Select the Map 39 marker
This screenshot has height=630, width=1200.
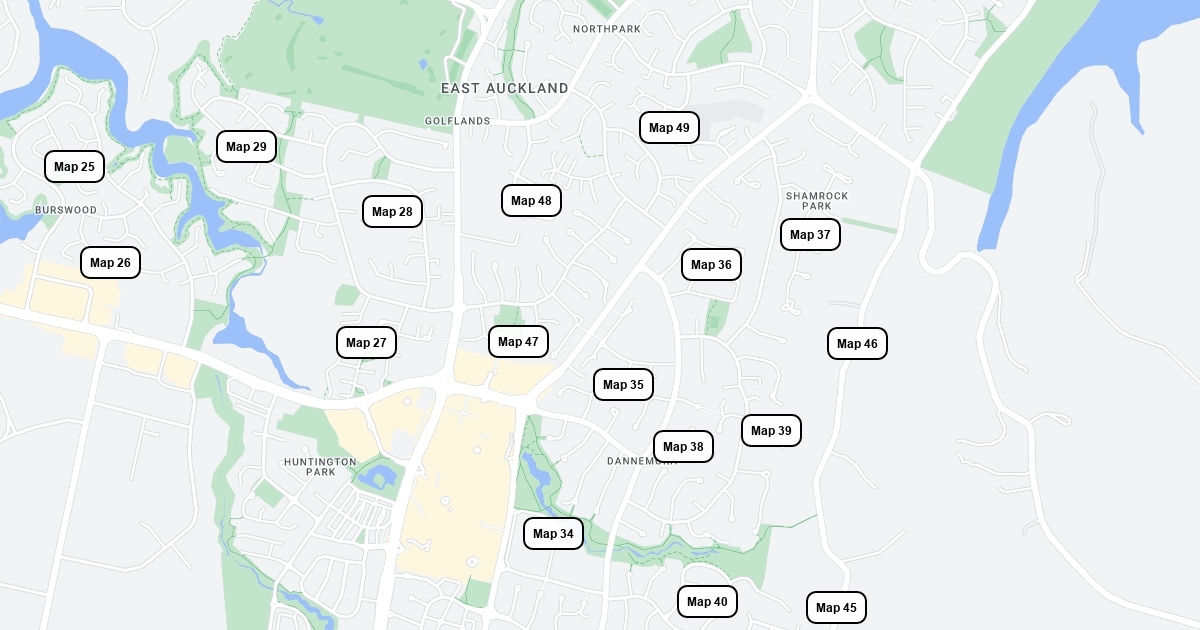pyautogui.click(x=771, y=431)
